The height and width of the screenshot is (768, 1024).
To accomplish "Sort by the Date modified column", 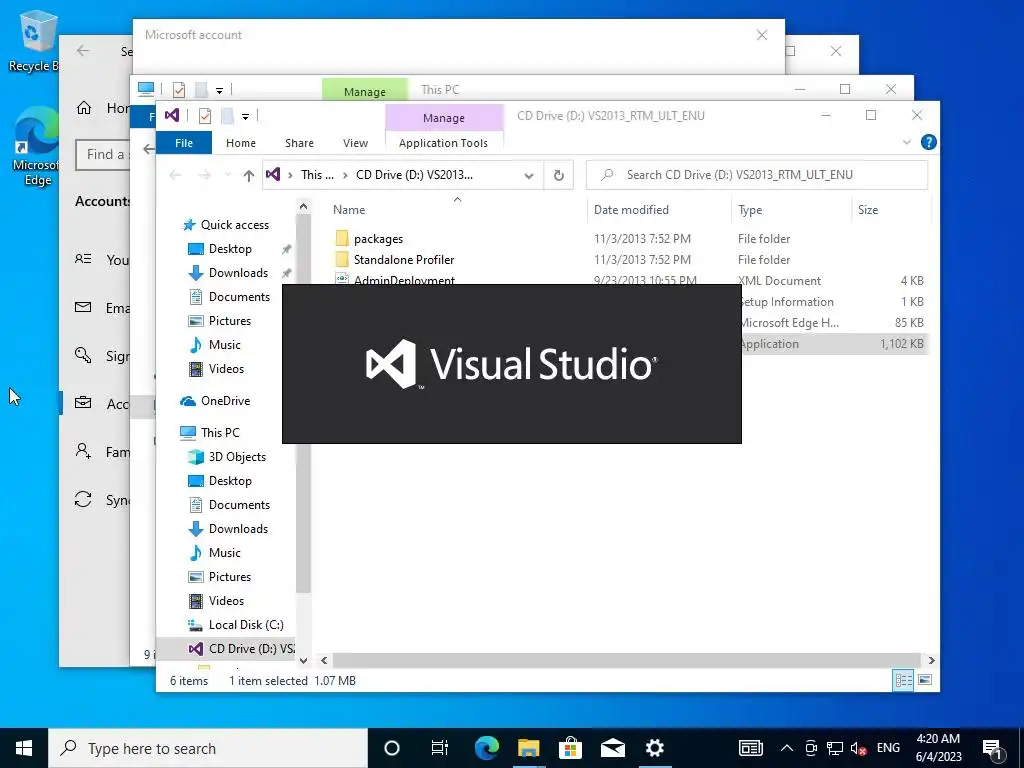I will pos(631,210).
